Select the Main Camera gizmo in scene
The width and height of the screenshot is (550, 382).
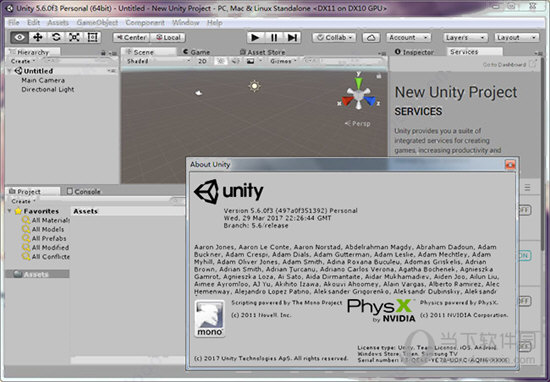199,93
